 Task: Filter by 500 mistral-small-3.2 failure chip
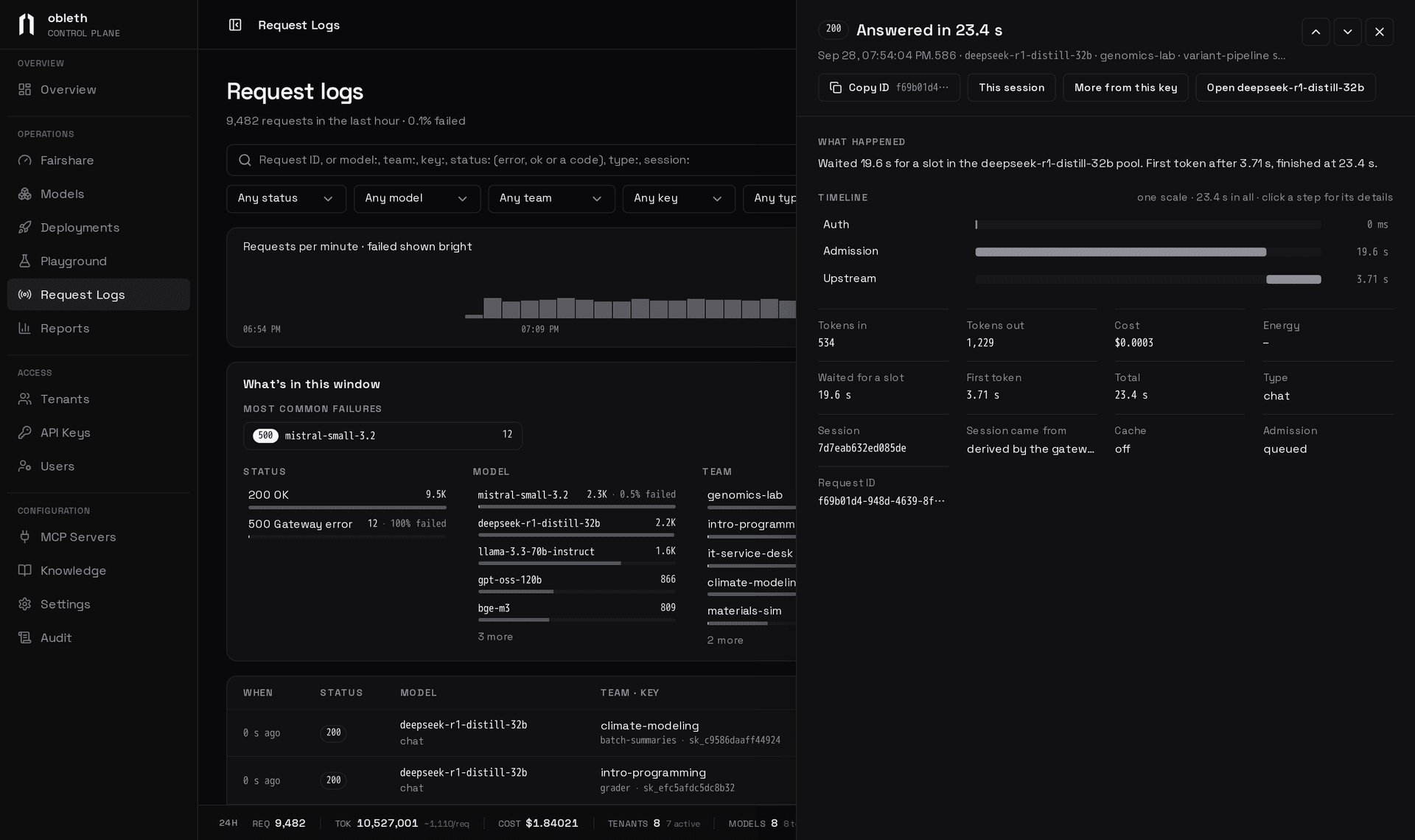[x=382, y=435]
